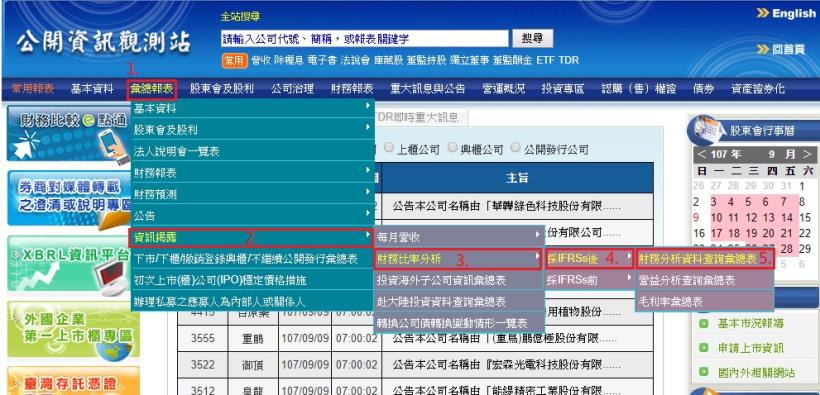This screenshot has height=395, width=820.
Task: Choose 下市/下櫃/撤銷登錄興櫃 彙總表 menu entry
Action: click(253, 258)
